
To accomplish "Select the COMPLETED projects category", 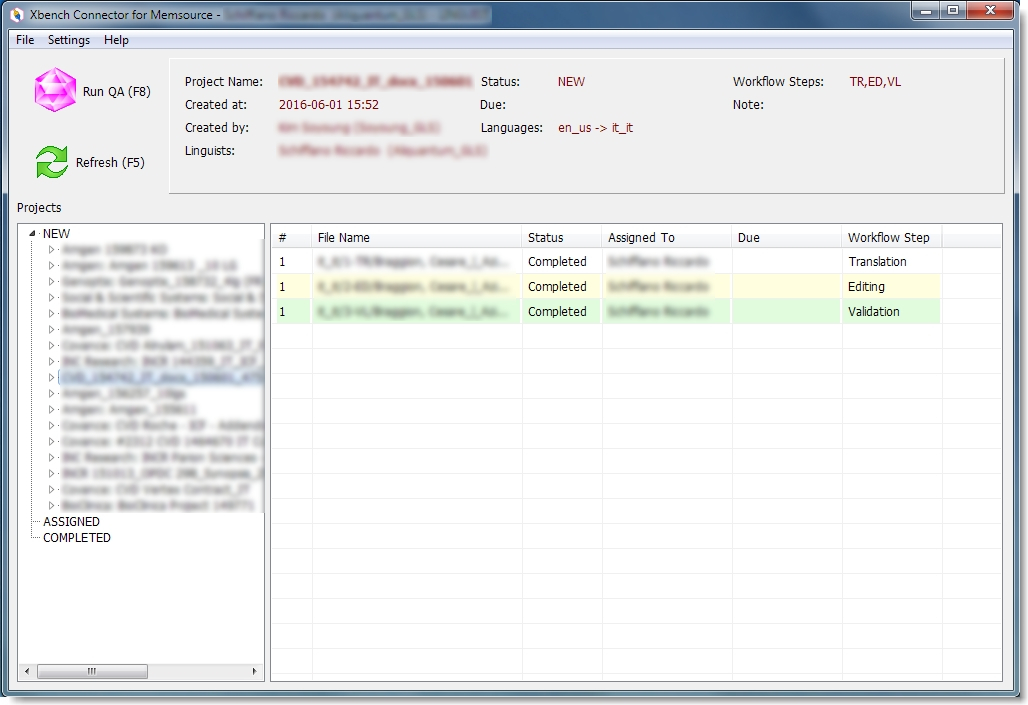I will coord(76,538).
